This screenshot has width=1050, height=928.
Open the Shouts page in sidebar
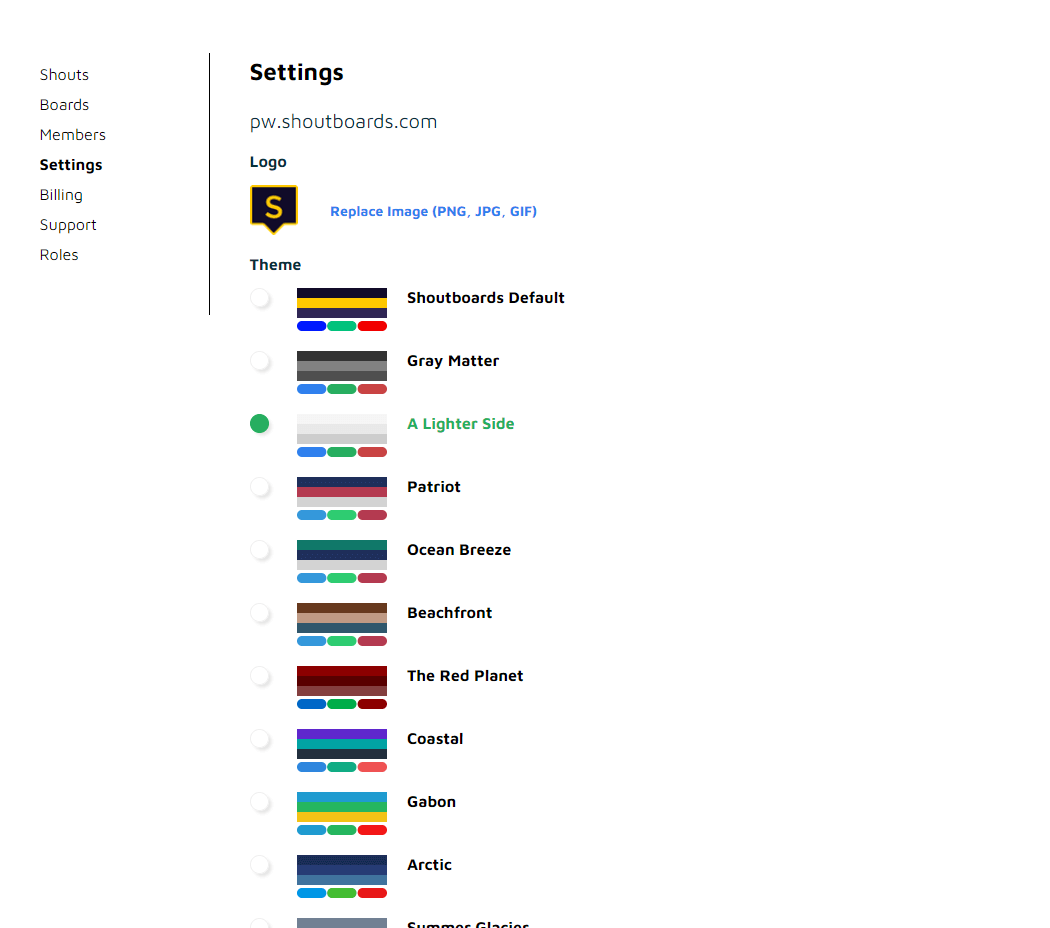coord(64,75)
